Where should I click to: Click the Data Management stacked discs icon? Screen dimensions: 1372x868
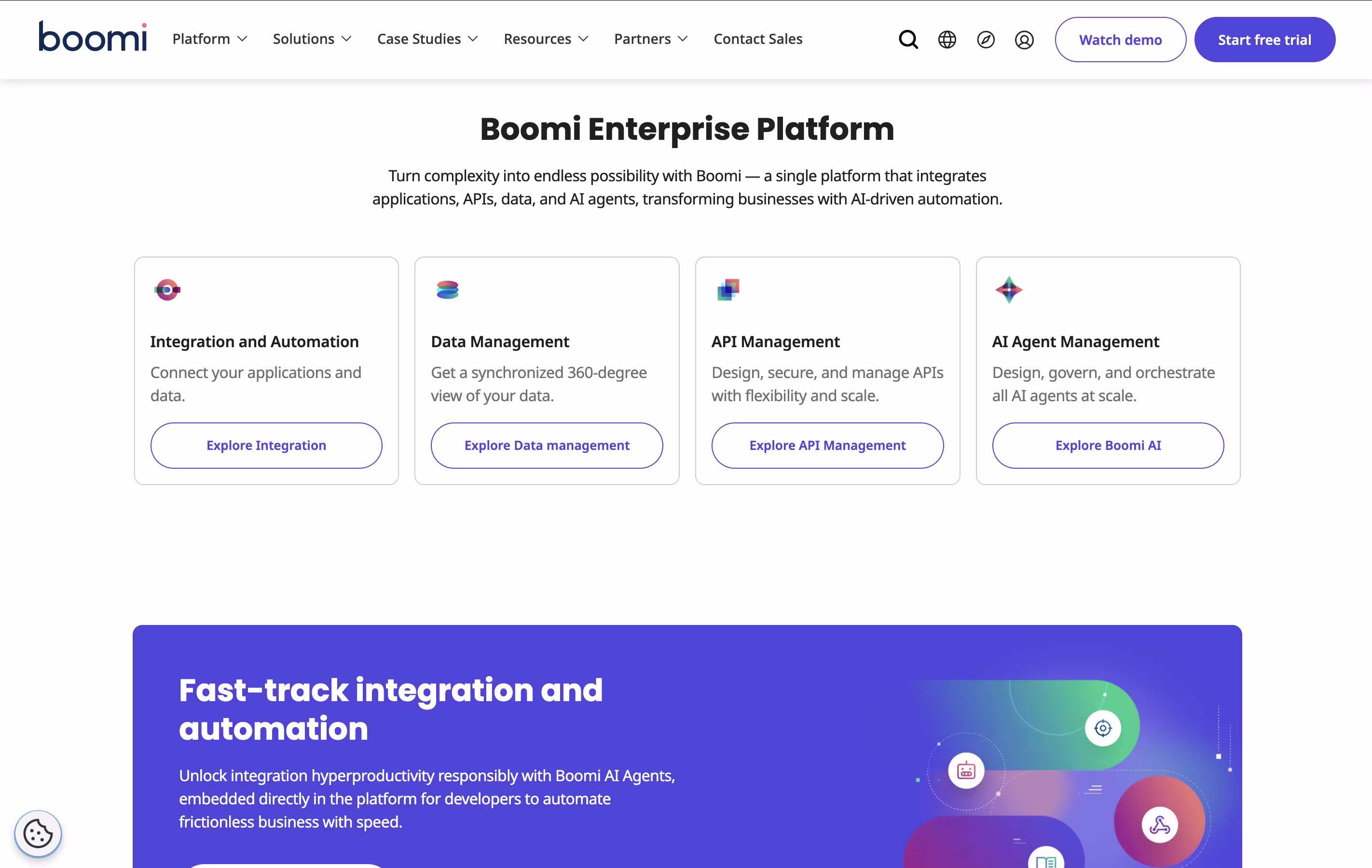447,290
